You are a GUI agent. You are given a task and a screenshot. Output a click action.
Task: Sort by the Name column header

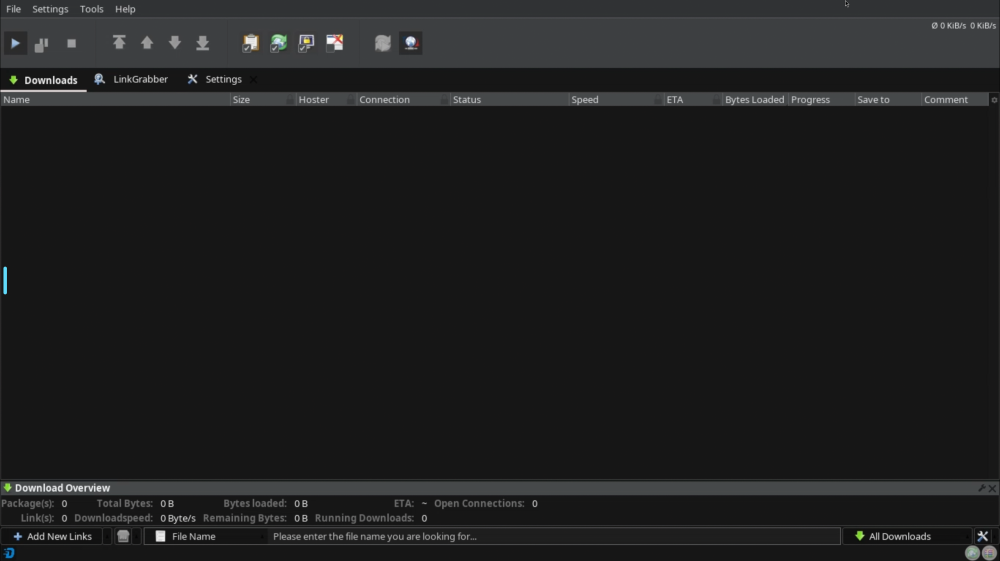tap(115, 99)
